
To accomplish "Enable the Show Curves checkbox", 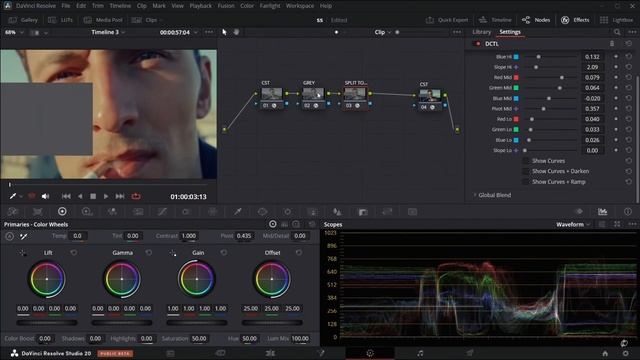I will pos(526,161).
